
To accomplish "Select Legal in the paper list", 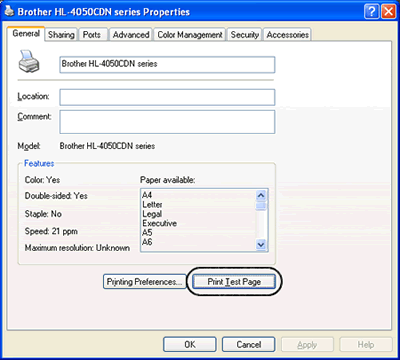I will tap(152, 214).
